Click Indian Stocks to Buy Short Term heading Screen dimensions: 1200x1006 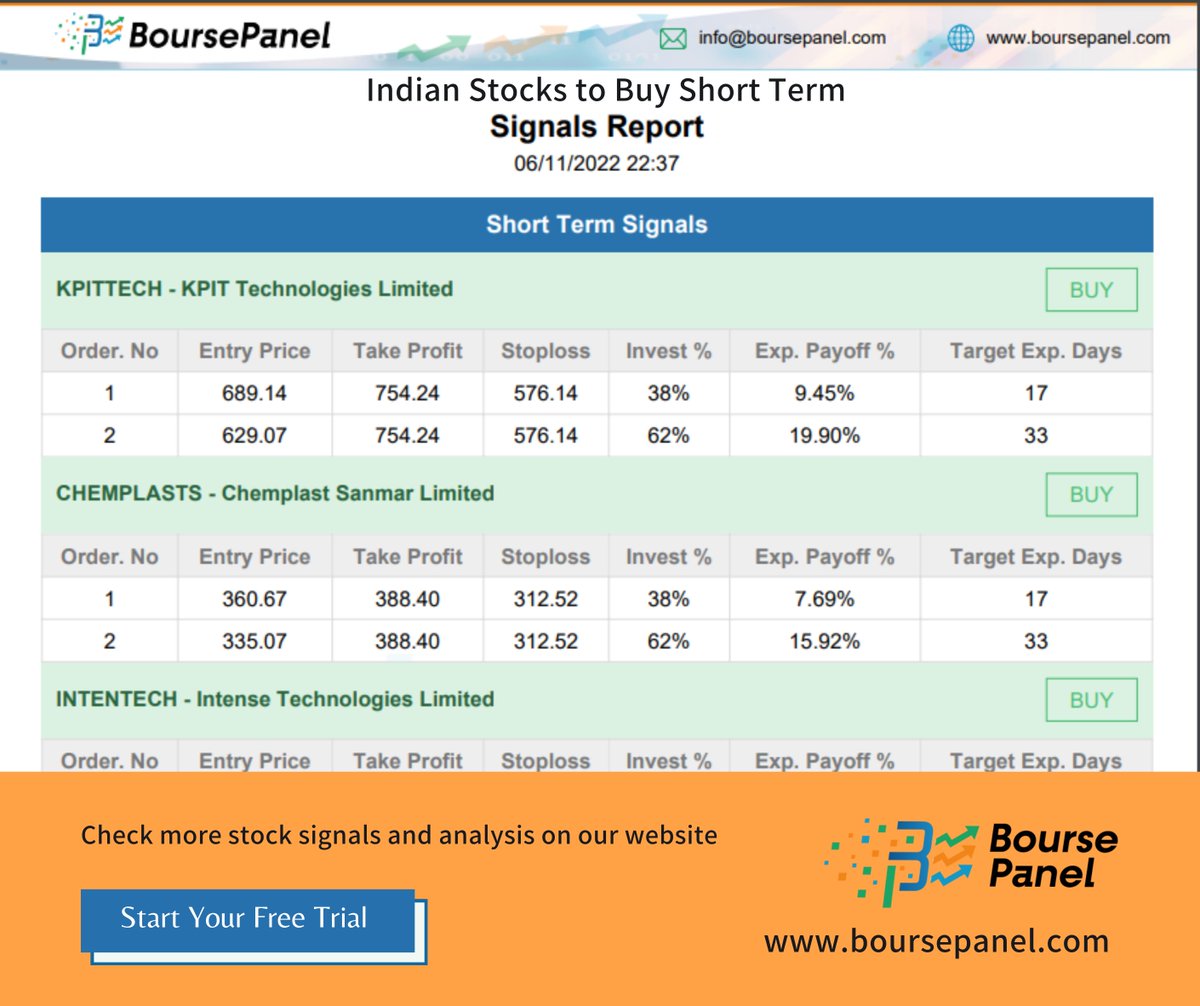click(x=605, y=90)
